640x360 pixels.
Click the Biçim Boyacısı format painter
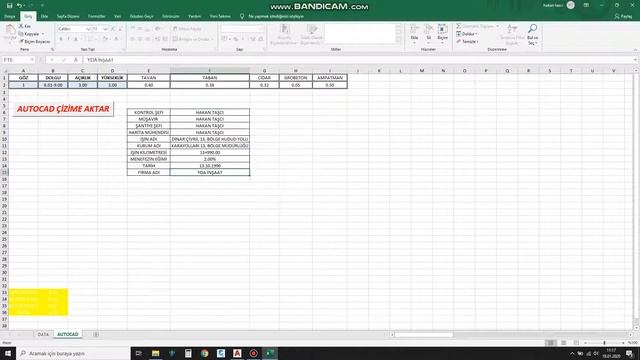[x=35, y=42]
